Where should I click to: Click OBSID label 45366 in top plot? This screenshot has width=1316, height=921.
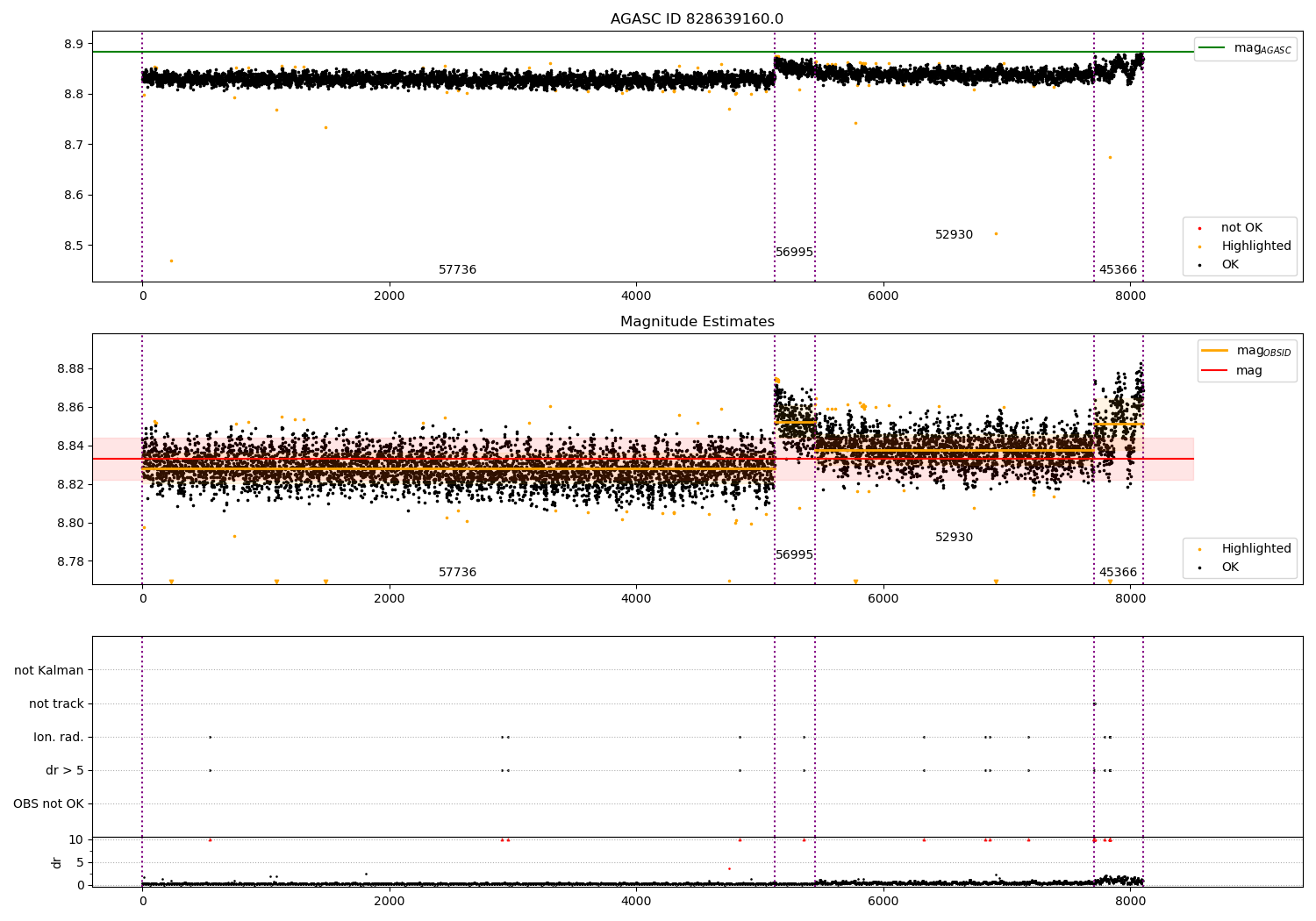click(1118, 270)
